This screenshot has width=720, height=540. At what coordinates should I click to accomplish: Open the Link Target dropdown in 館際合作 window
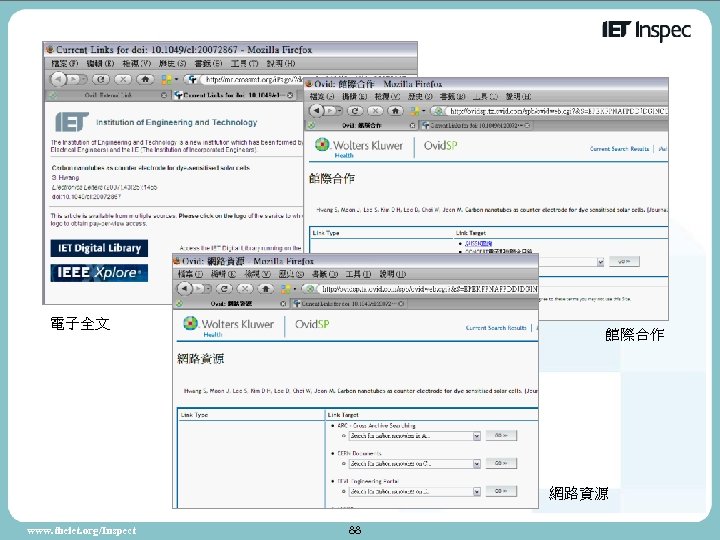600,262
